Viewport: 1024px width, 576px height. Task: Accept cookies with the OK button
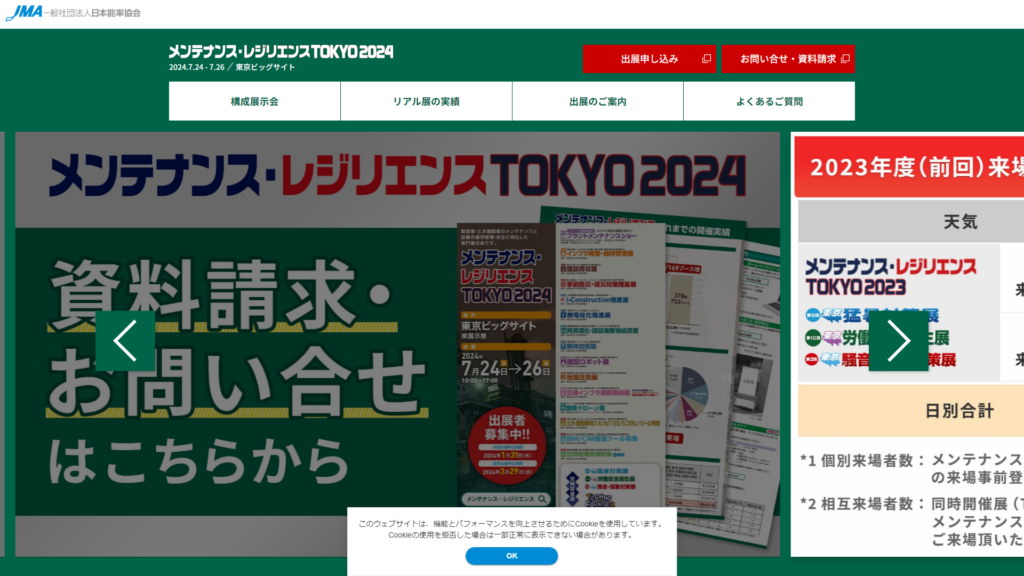point(511,556)
